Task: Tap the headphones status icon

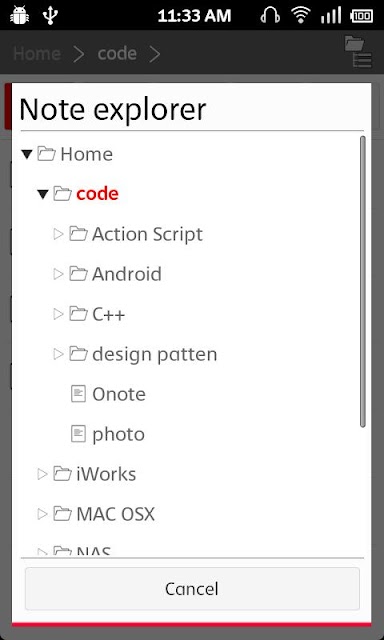Action: pos(270,16)
